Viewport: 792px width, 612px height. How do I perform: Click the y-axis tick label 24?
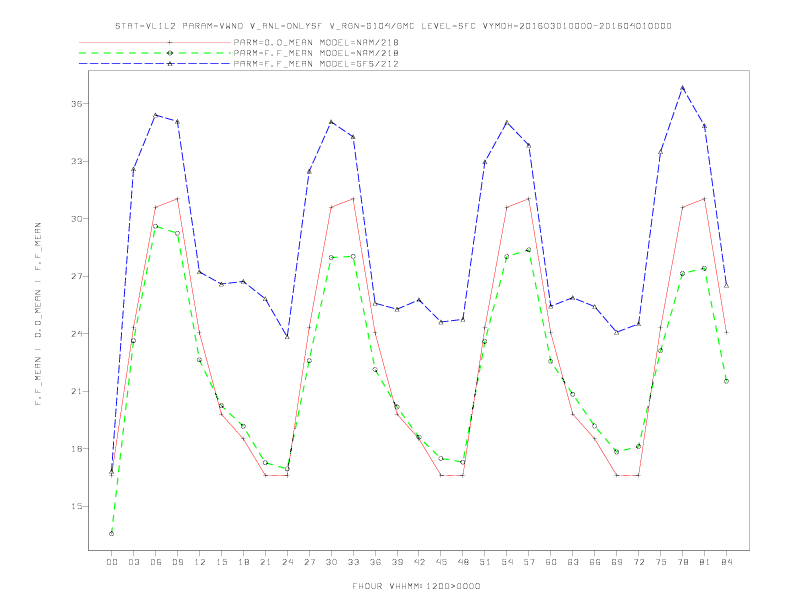tap(76, 334)
